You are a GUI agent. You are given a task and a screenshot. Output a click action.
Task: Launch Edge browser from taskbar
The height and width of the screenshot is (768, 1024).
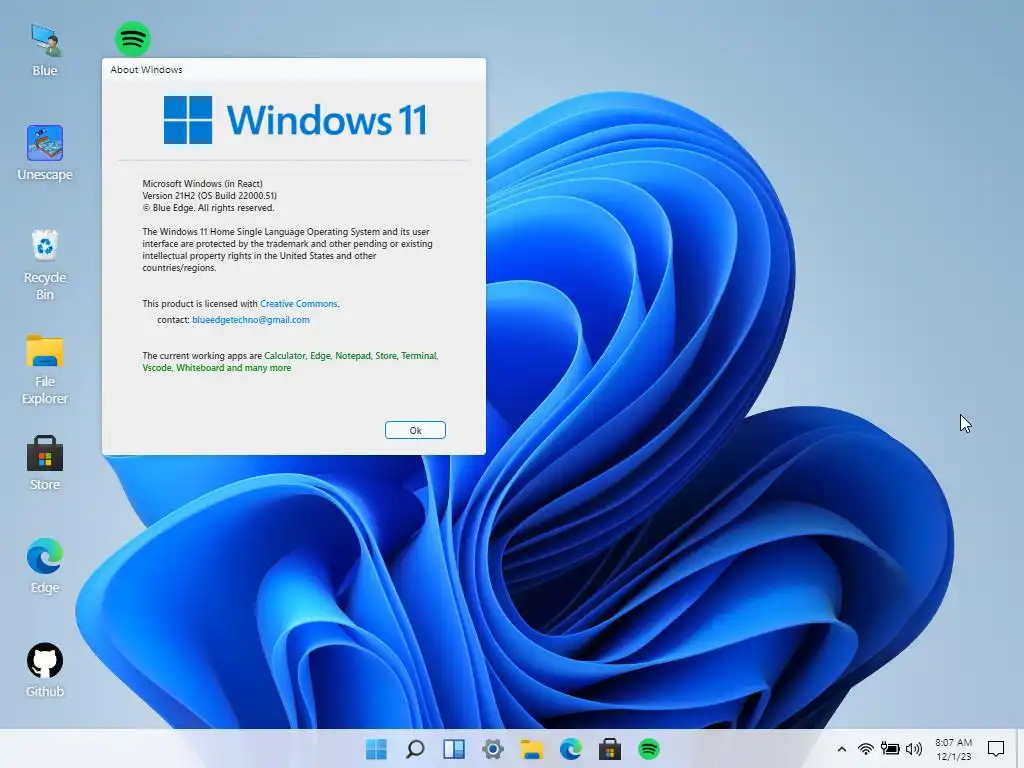pos(571,749)
